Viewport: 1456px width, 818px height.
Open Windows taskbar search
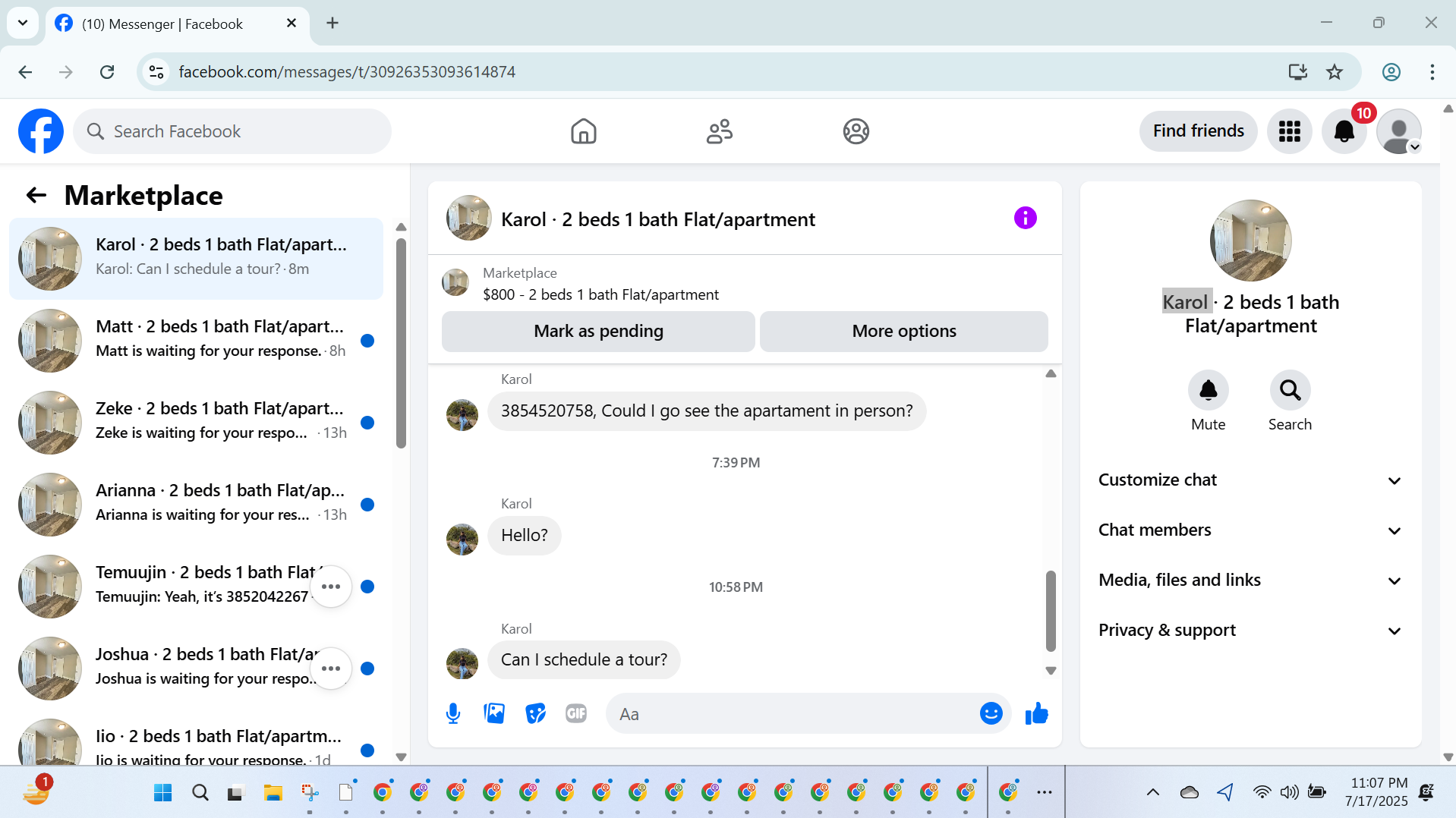click(x=200, y=793)
